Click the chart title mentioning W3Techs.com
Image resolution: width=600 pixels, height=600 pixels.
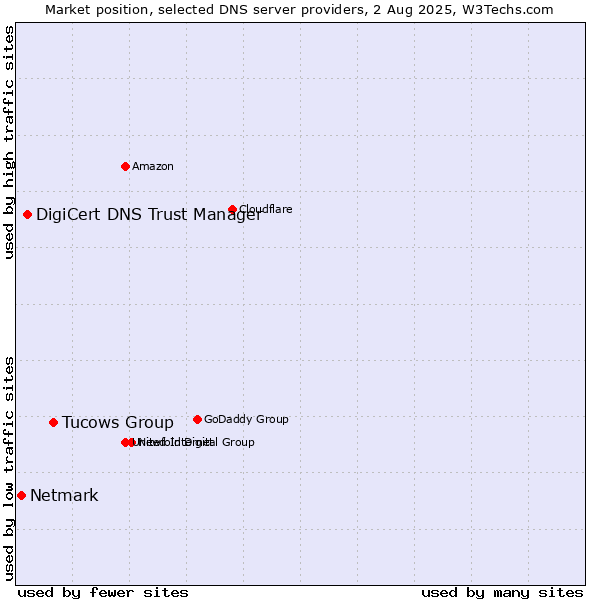point(299,10)
